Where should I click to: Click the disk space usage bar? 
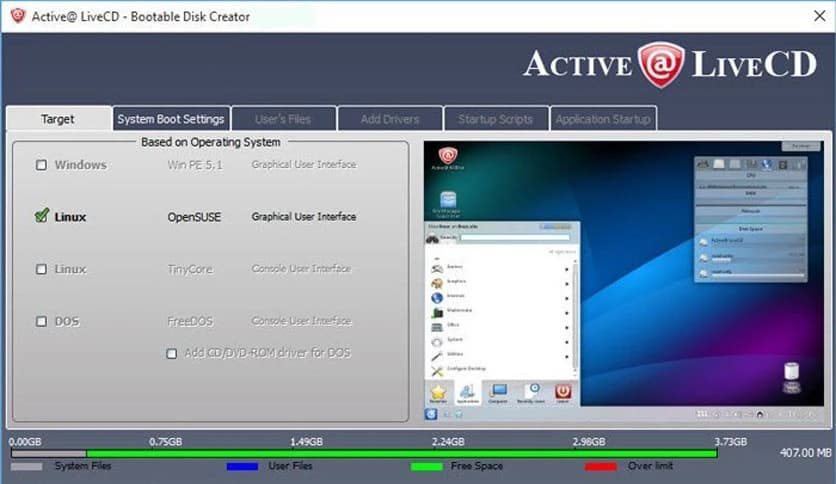coord(364,454)
